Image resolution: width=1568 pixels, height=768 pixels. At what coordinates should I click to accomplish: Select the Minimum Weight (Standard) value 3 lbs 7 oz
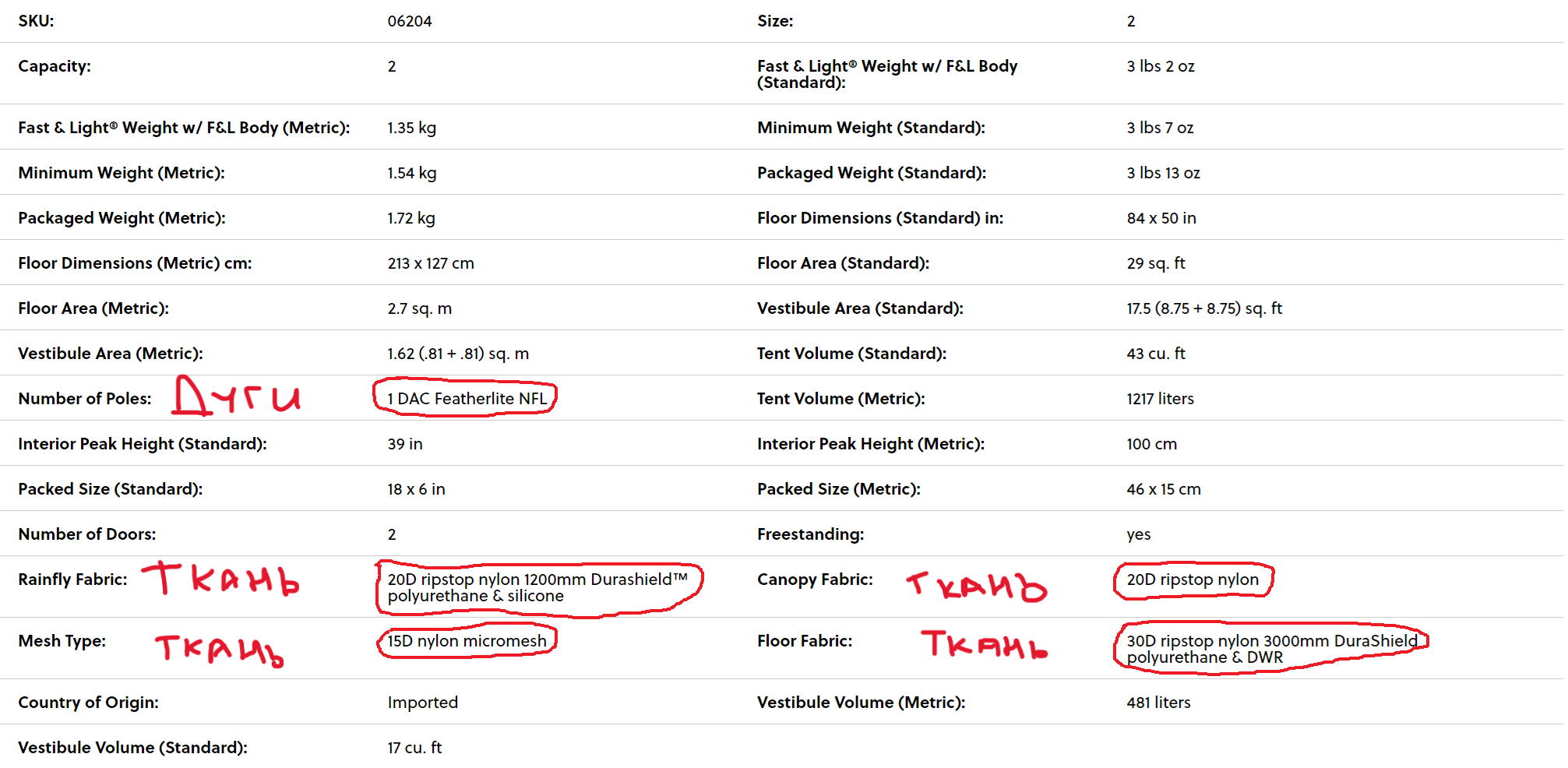pos(1160,127)
